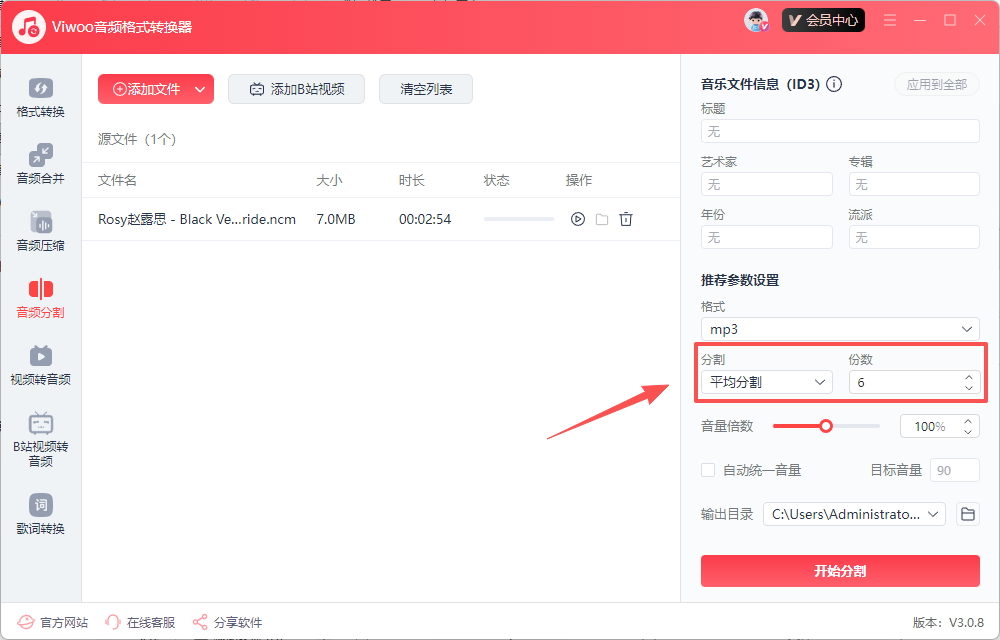The width and height of the screenshot is (1000, 640).
Task: Open the 格式转换 sidebar section
Action: pyautogui.click(x=40, y=97)
